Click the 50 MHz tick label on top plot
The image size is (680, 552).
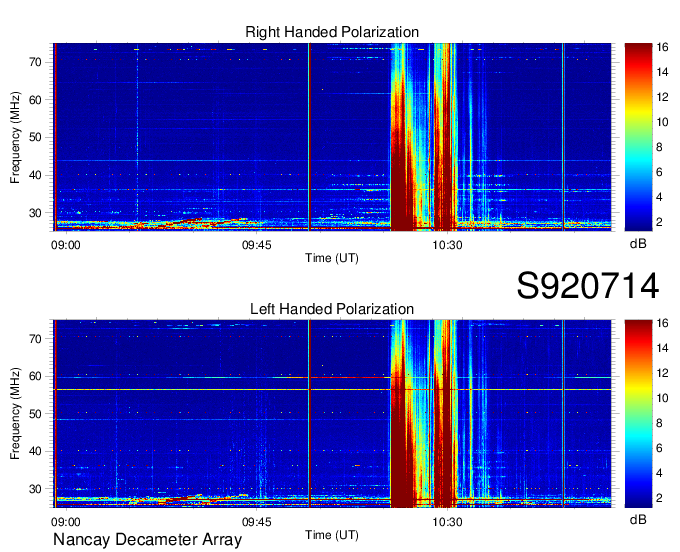35,137
